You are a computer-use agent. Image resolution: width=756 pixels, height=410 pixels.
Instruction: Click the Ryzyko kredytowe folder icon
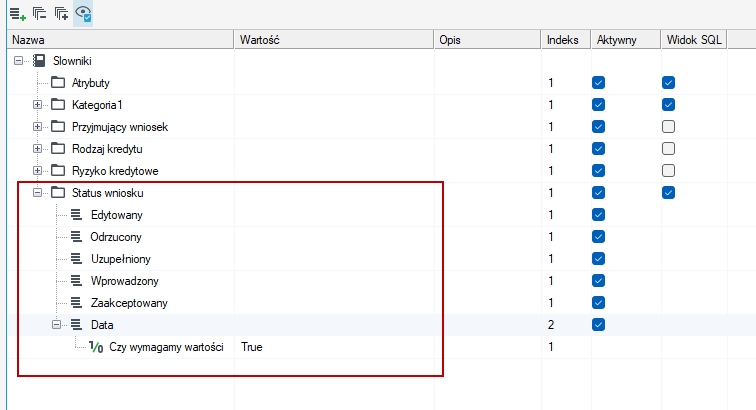click(58, 171)
